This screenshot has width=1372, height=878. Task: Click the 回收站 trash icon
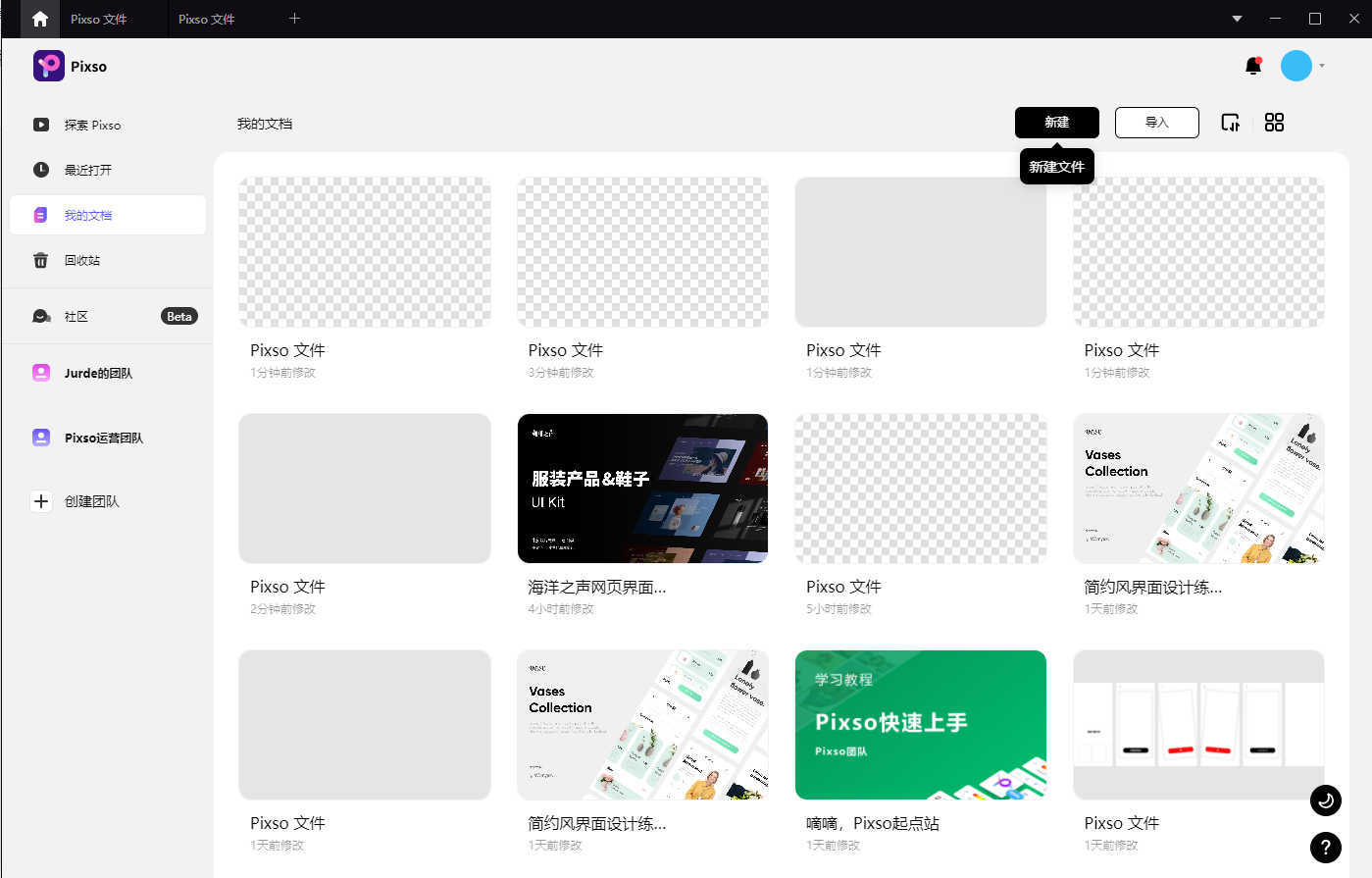click(x=41, y=260)
